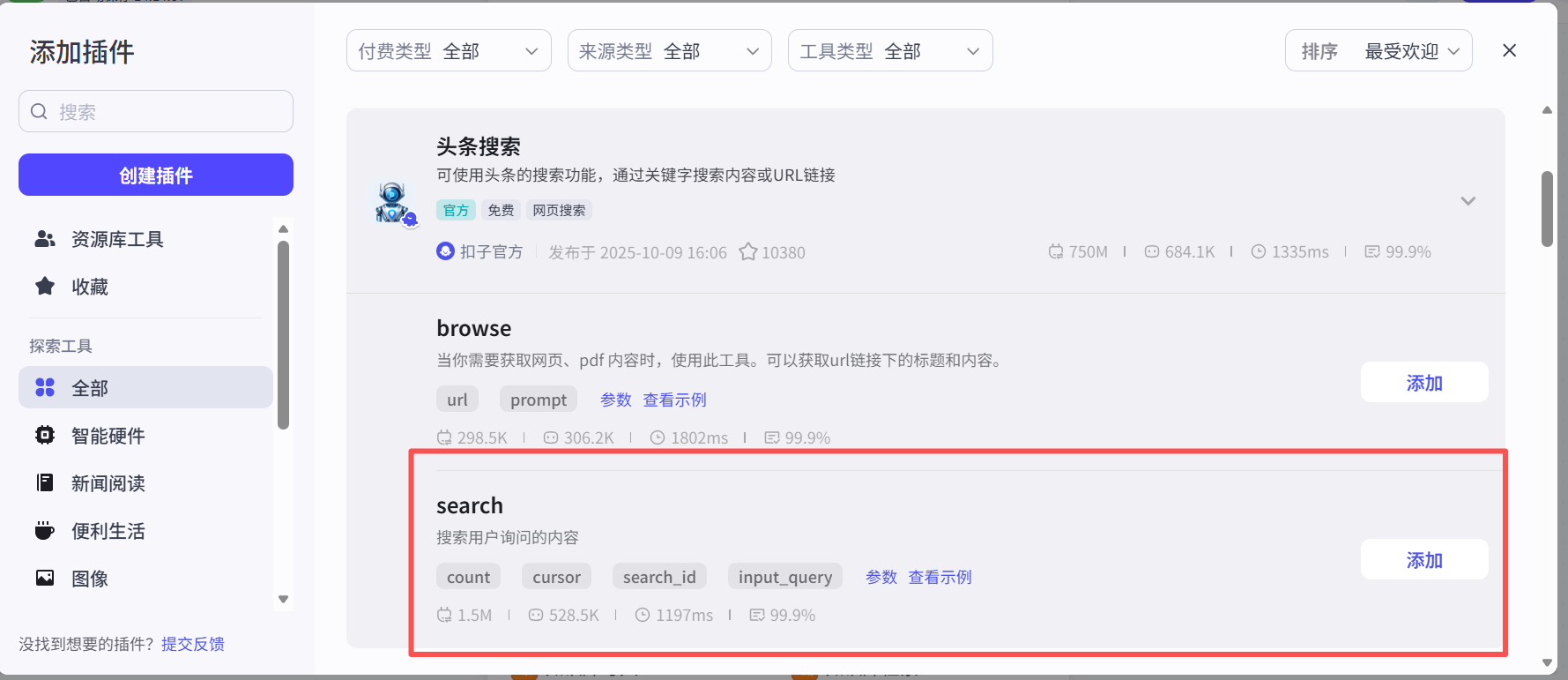
Task: Click the 便利生活 cup icon
Action: (x=45, y=530)
